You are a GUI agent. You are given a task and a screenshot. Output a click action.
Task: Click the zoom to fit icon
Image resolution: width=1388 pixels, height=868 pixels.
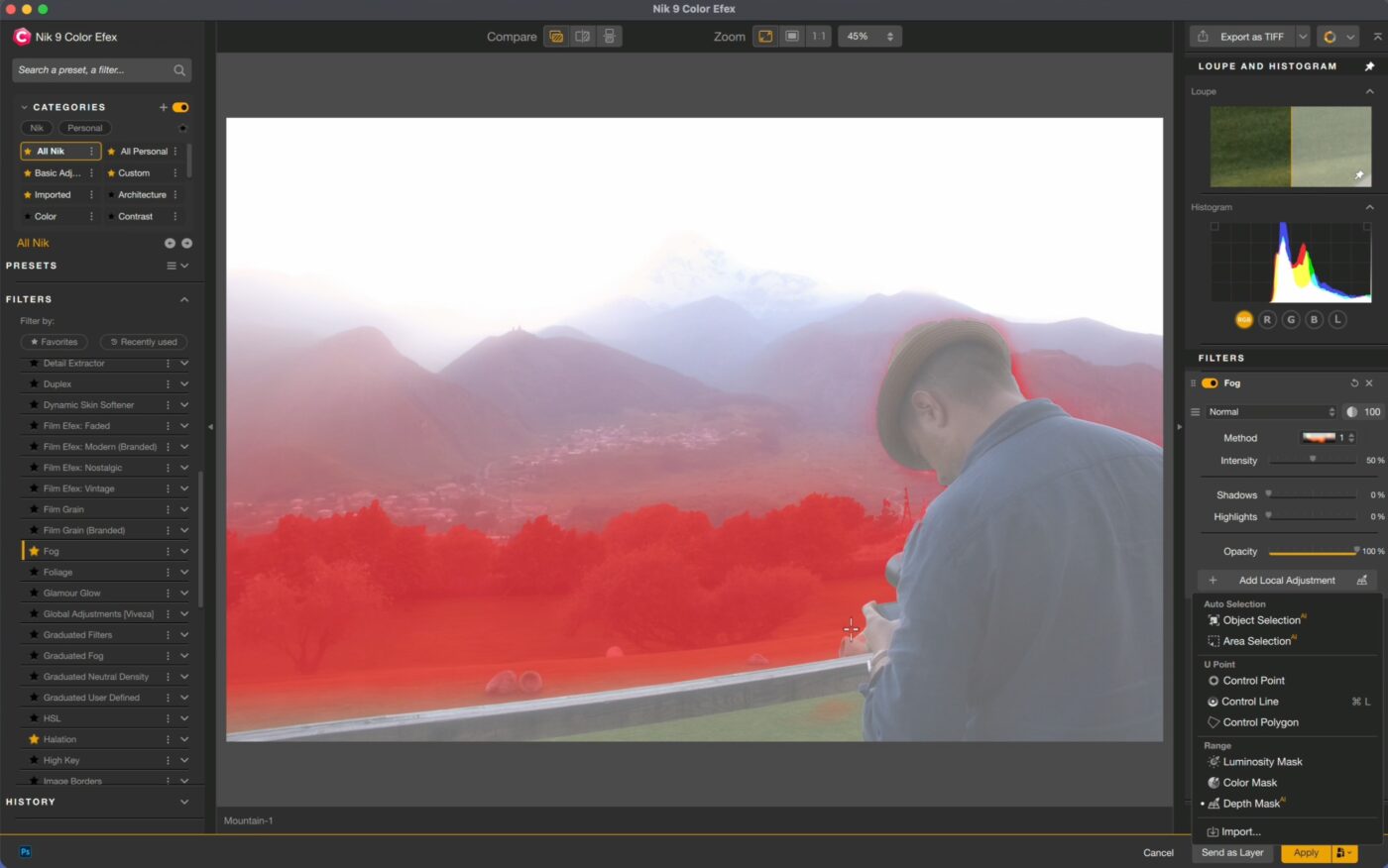click(765, 37)
